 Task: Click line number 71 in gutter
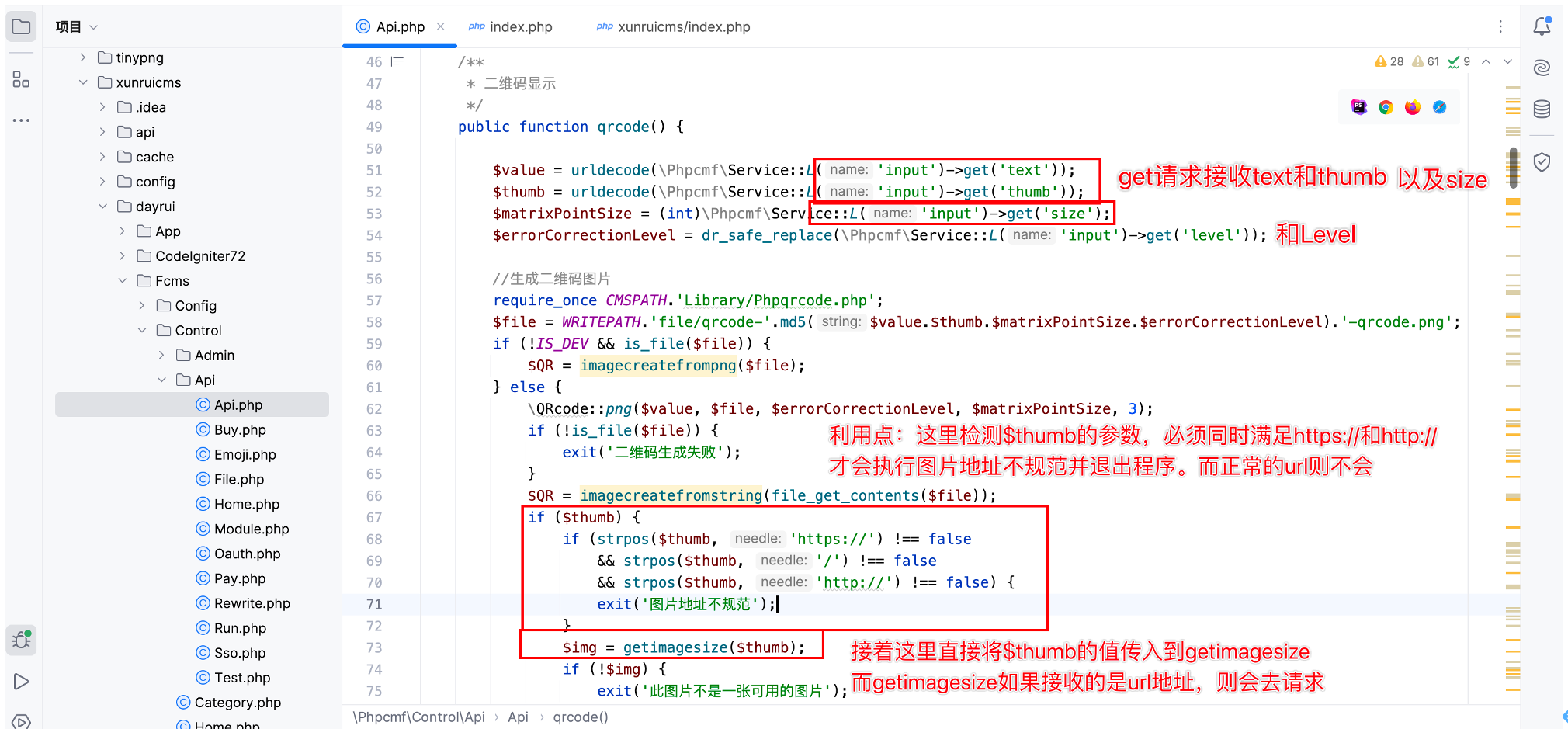point(374,604)
